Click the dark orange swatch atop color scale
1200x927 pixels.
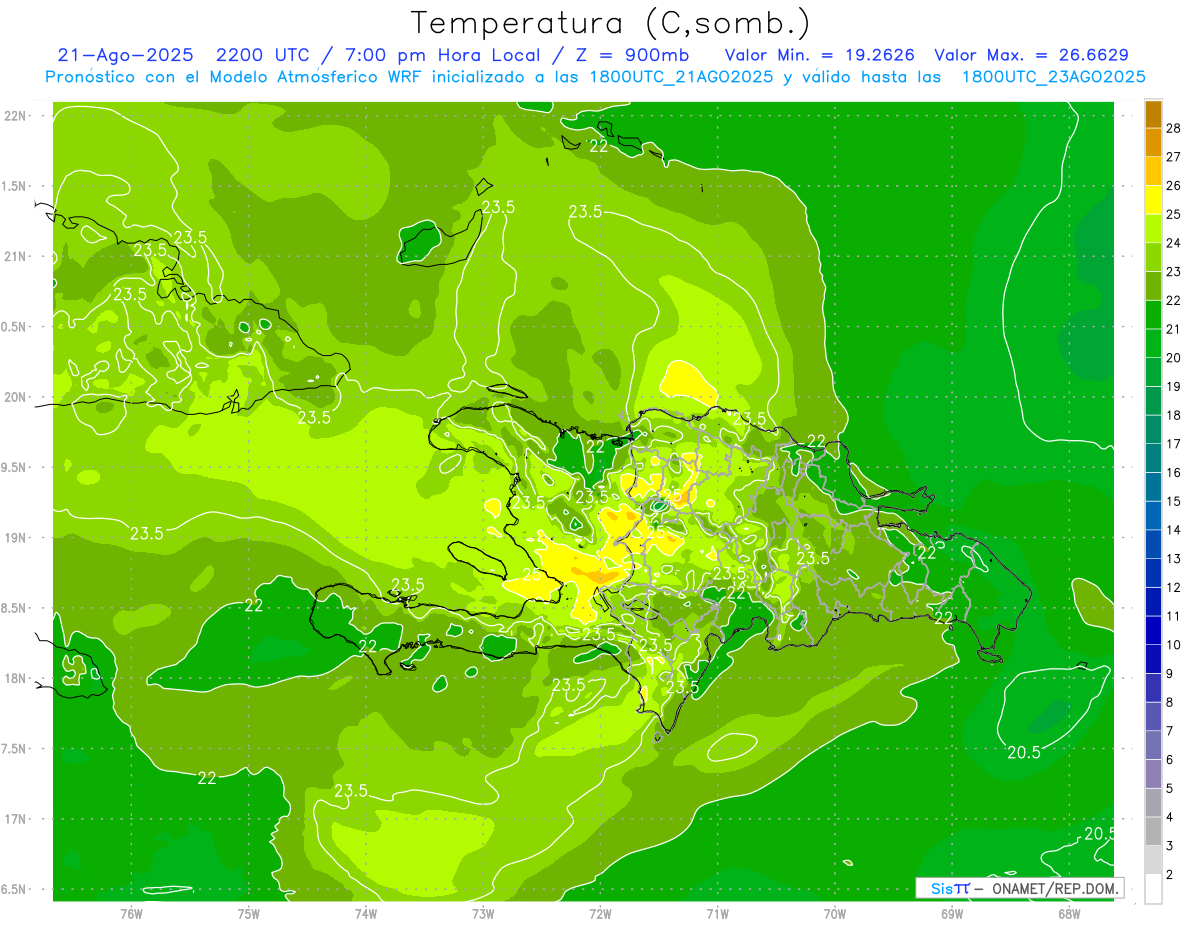click(1153, 115)
